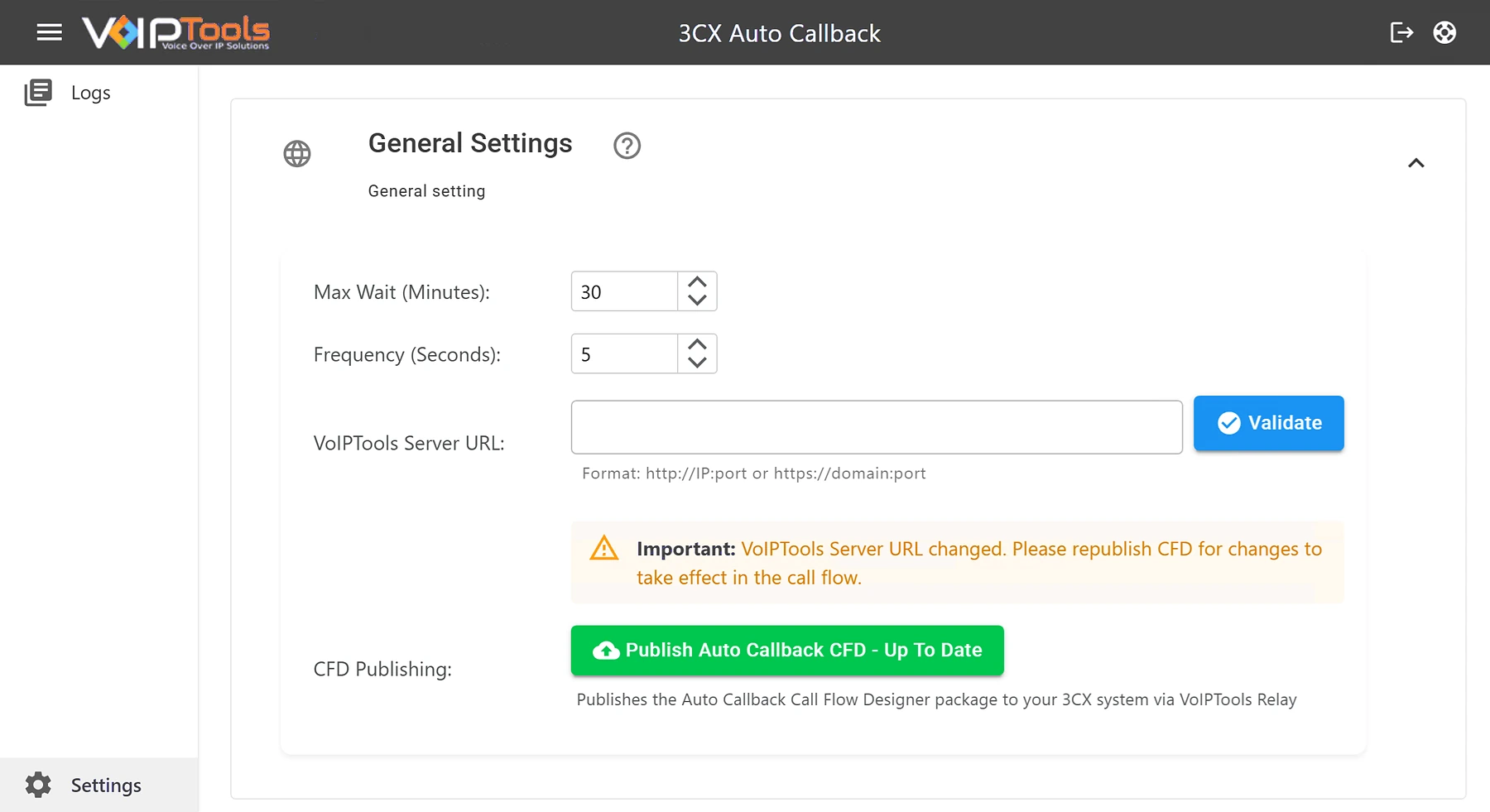The width and height of the screenshot is (1490, 812).
Task: Click the Logs sidebar icon
Action: click(38, 93)
